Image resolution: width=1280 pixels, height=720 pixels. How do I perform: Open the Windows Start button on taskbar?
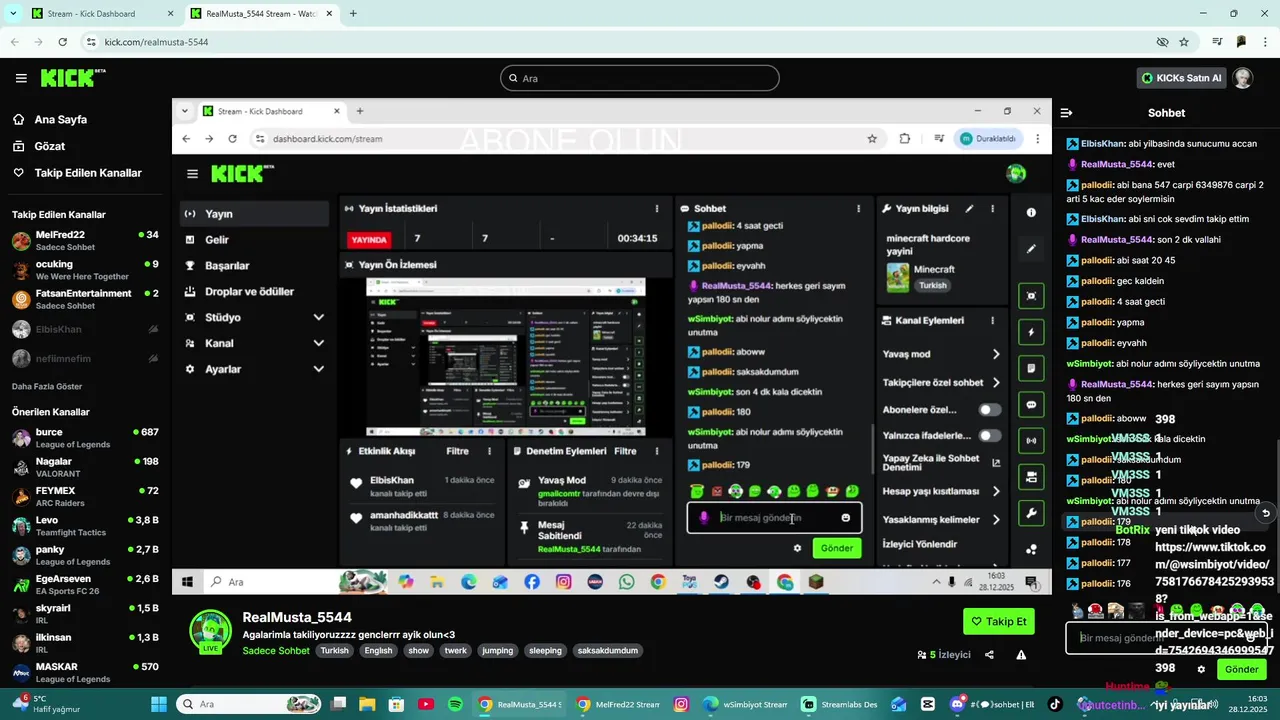tap(160, 704)
